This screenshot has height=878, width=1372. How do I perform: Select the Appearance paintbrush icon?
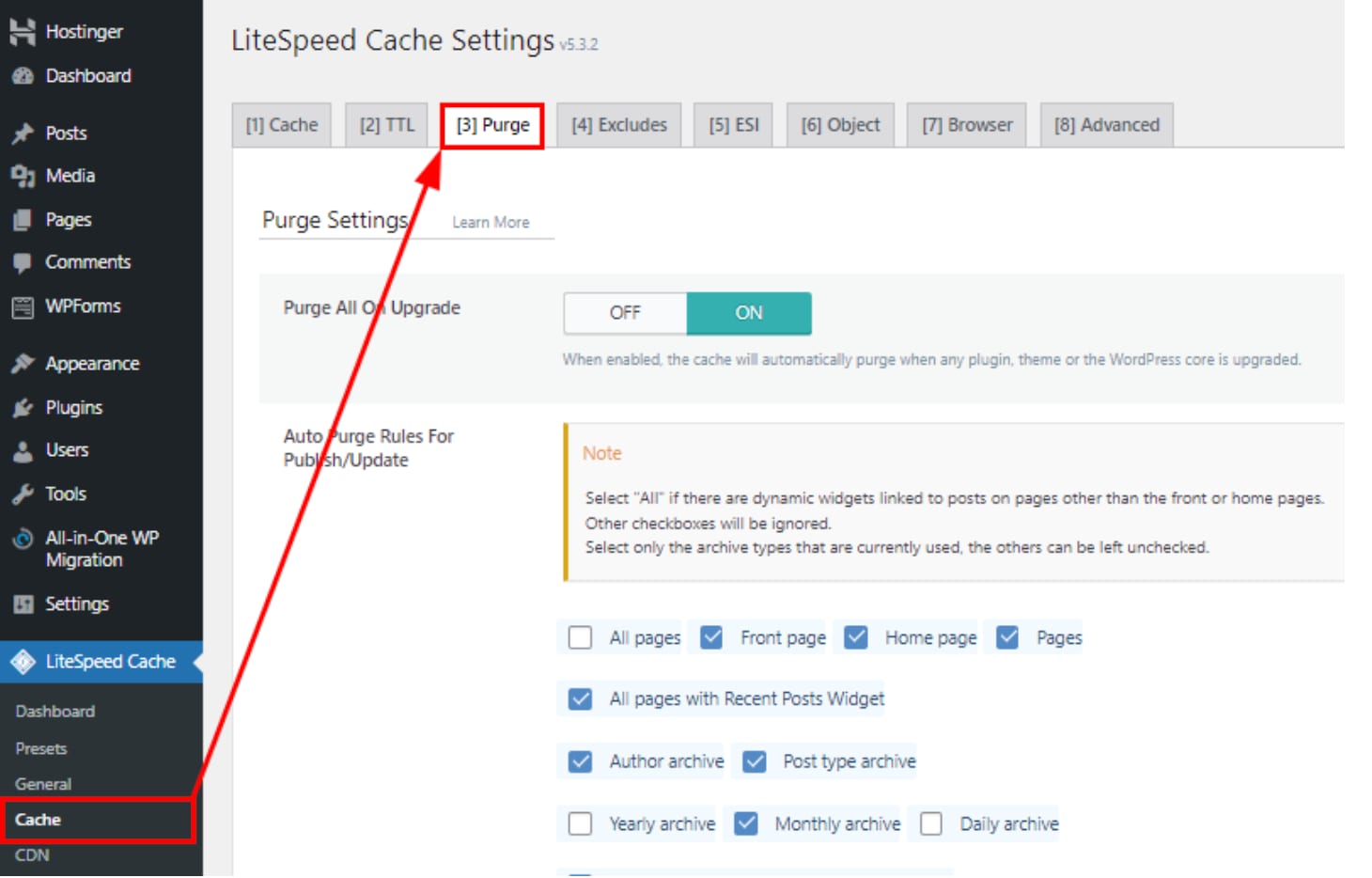coord(23,363)
